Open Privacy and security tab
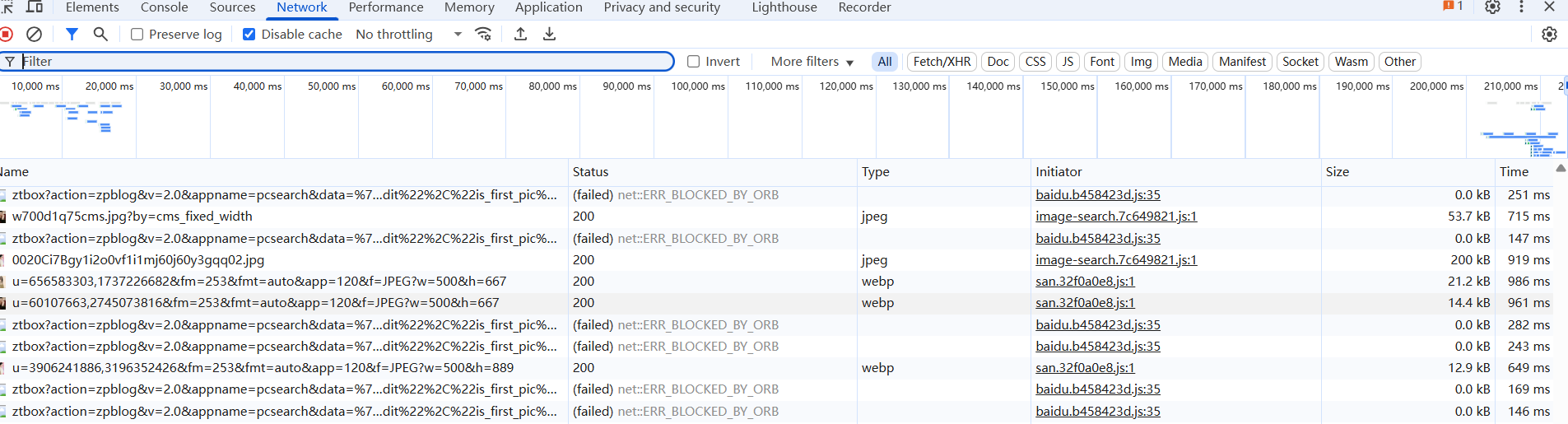This screenshot has height=424, width=1568. [662, 7]
